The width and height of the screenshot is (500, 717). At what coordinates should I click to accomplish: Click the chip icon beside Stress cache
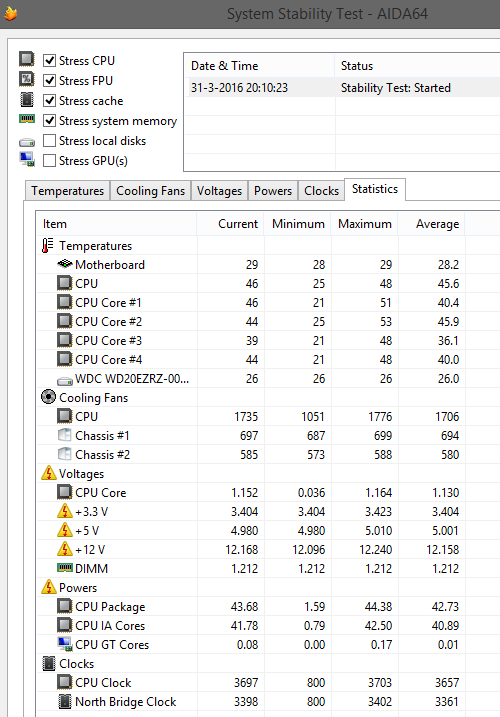coord(27,99)
